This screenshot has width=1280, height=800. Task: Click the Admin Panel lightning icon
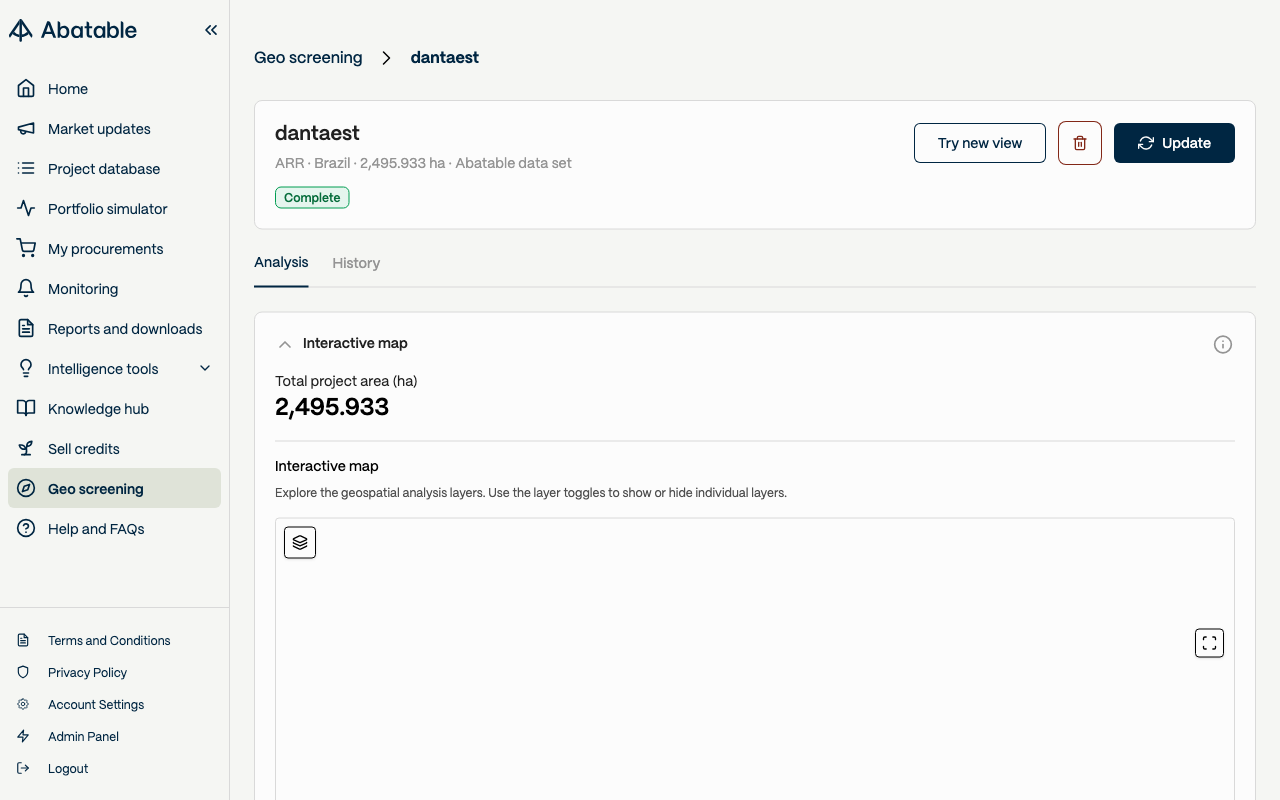pyautogui.click(x=23, y=737)
